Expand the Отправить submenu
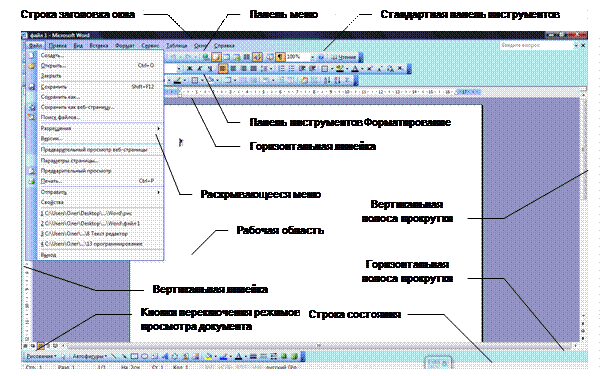 96,192
